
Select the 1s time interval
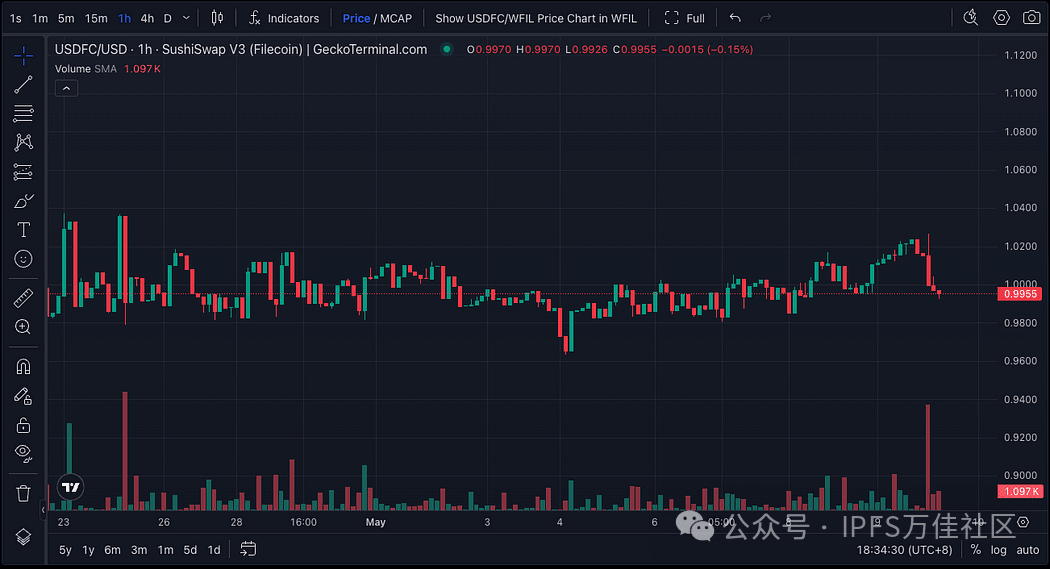pyautogui.click(x=15, y=18)
